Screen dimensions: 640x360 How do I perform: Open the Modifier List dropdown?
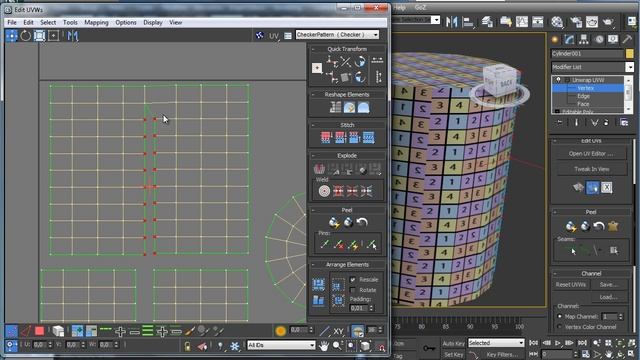tap(592, 67)
